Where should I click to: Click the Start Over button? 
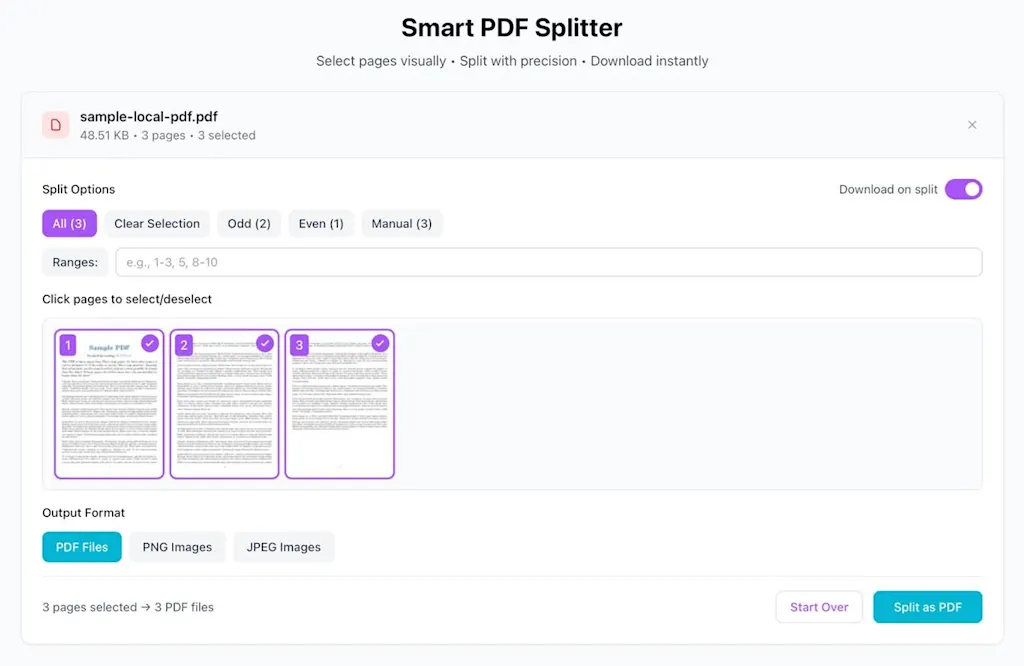coord(819,607)
